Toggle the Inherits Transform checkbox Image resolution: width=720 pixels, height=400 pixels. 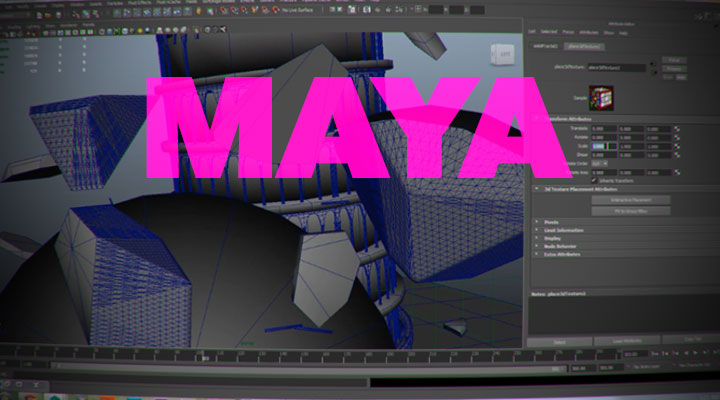point(594,180)
